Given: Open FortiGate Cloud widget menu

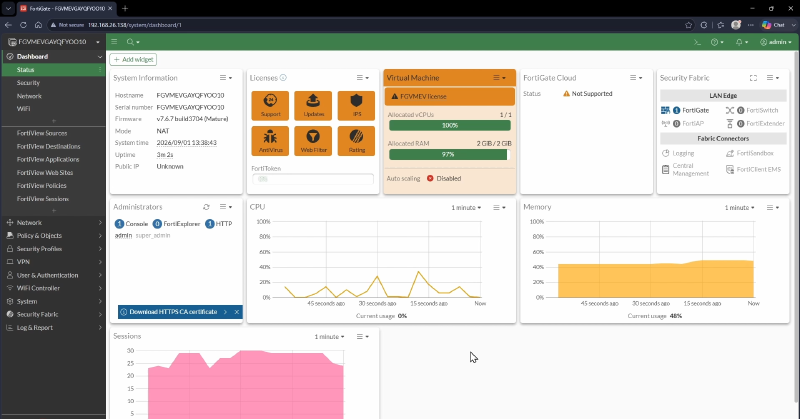Looking at the screenshot, I should (636, 78).
